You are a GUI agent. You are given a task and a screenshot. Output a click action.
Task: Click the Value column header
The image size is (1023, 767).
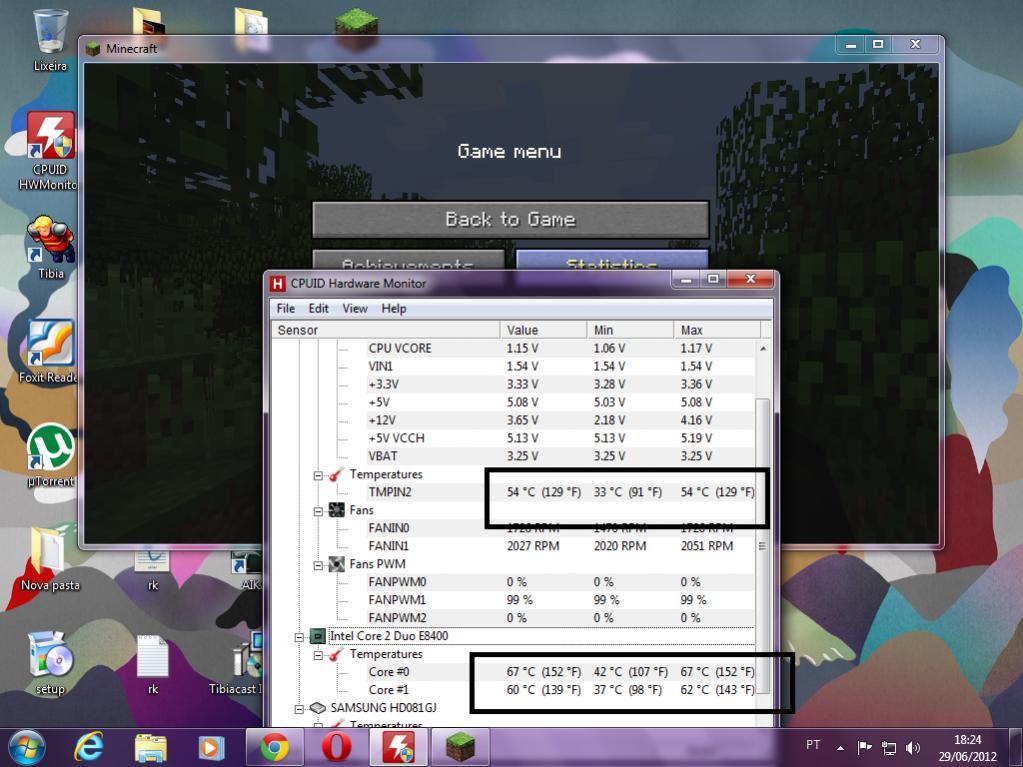543,330
